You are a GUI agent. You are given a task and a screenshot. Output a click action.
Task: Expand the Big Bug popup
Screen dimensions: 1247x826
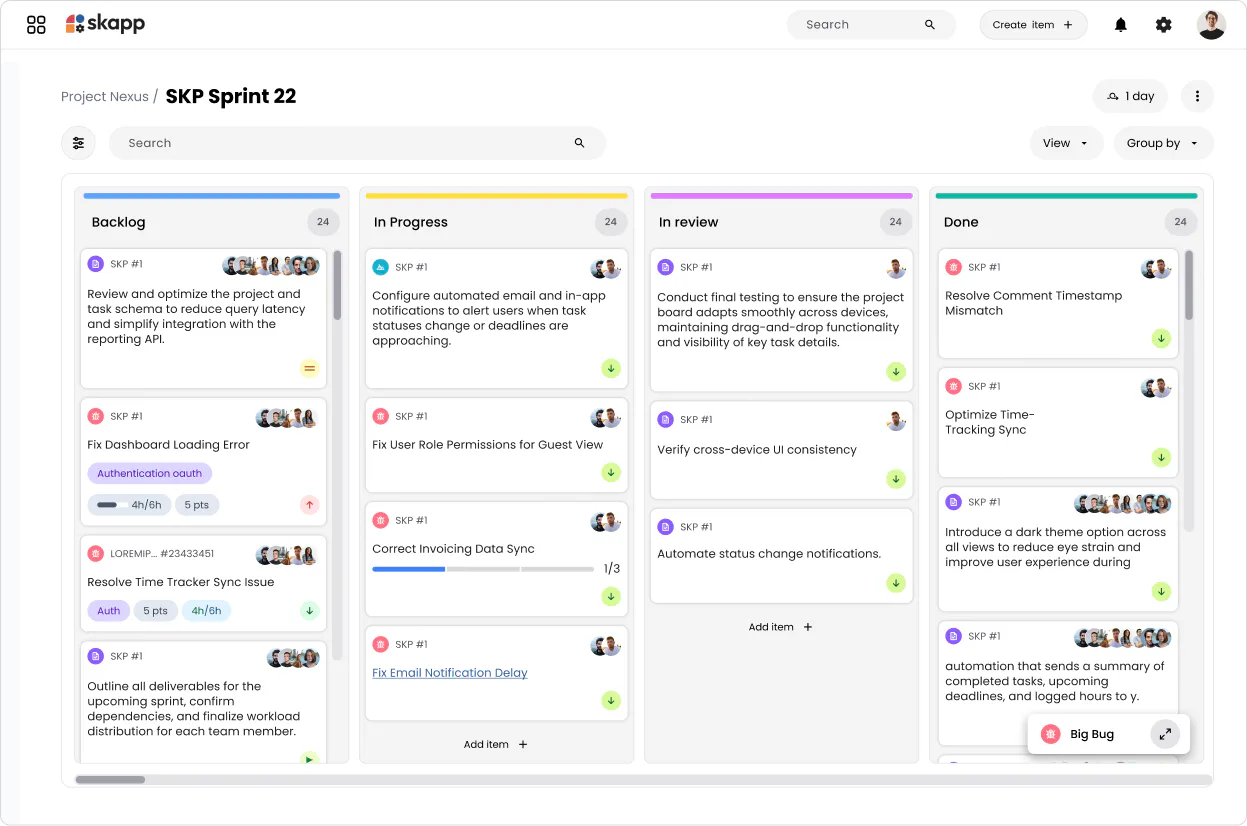[x=1165, y=734]
